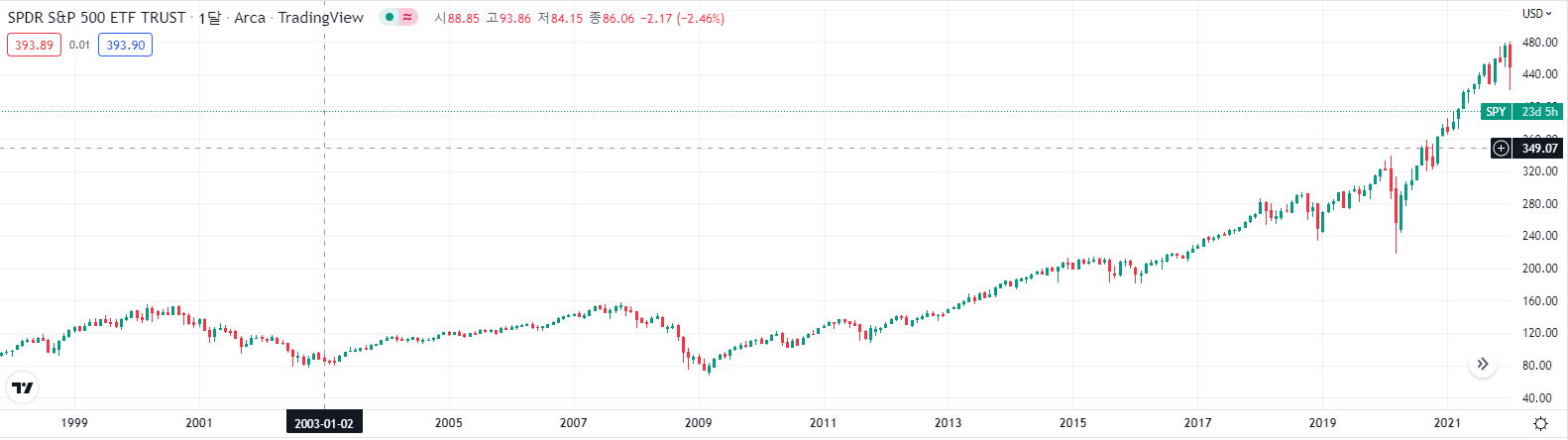Click the plus icon beside 349.07
The image size is (1568, 440).
tap(1502, 149)
